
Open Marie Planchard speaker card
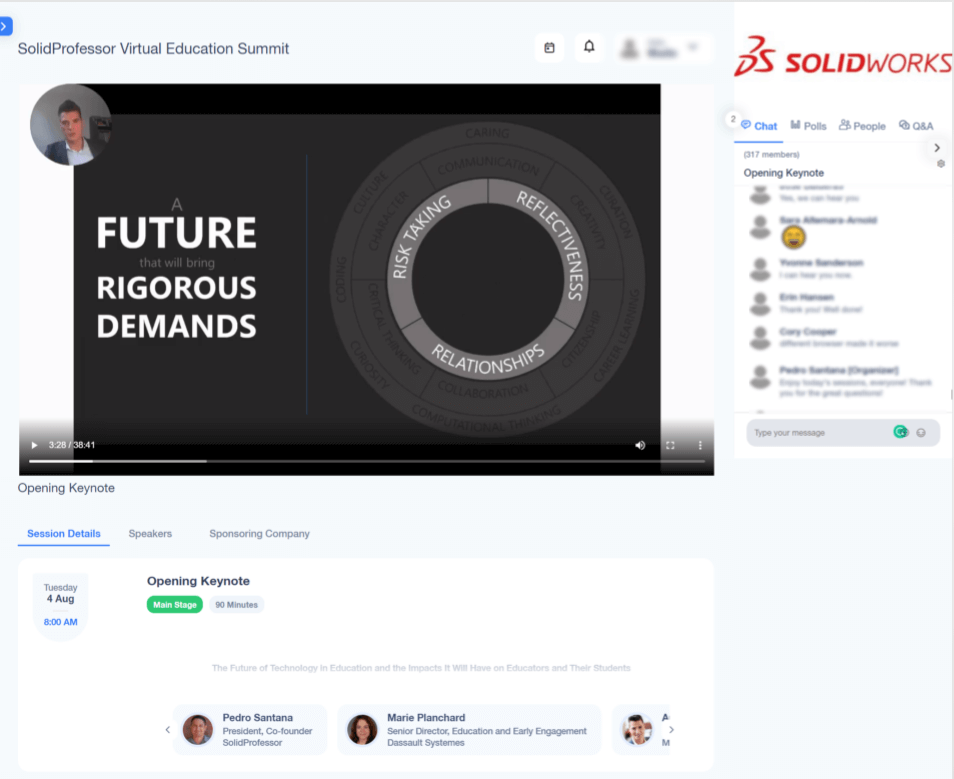[469, 730]
